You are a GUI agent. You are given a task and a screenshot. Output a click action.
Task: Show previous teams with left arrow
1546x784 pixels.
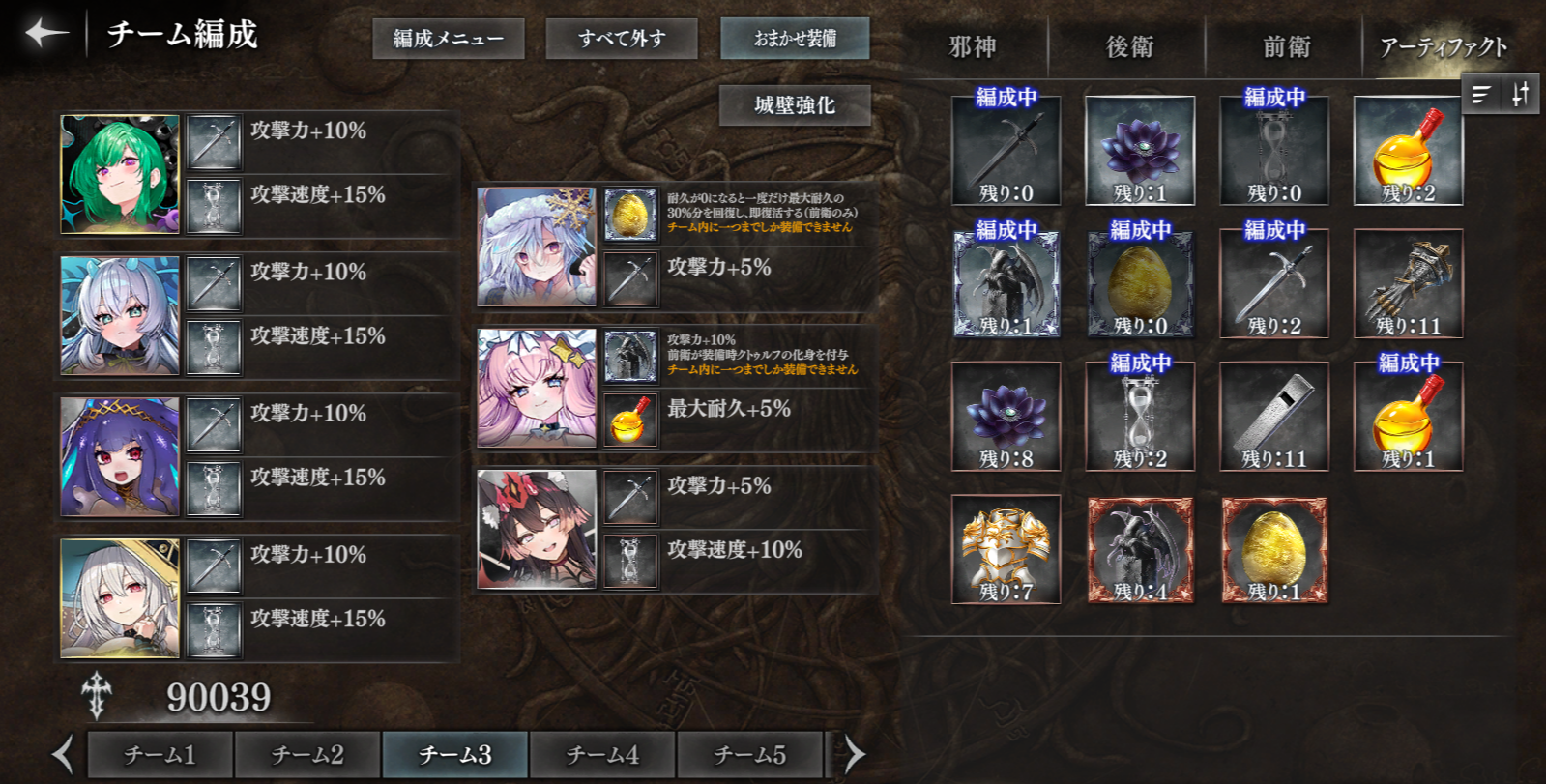pyautogui.click(x=64, y=754)
